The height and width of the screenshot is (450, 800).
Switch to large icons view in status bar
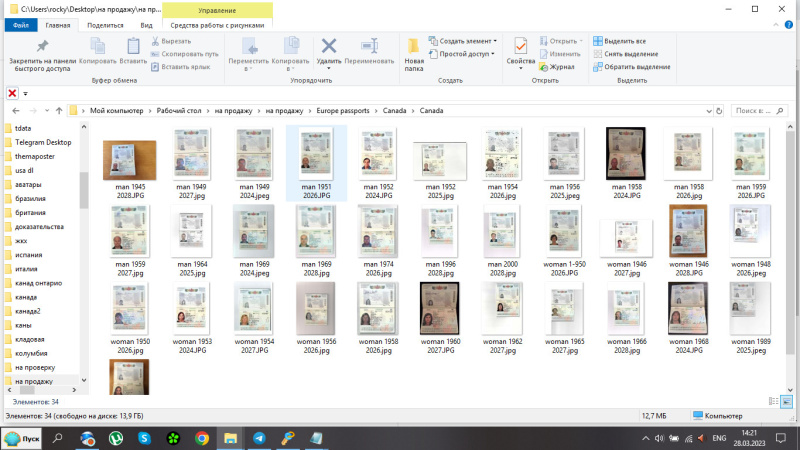(x=786, y=401)
